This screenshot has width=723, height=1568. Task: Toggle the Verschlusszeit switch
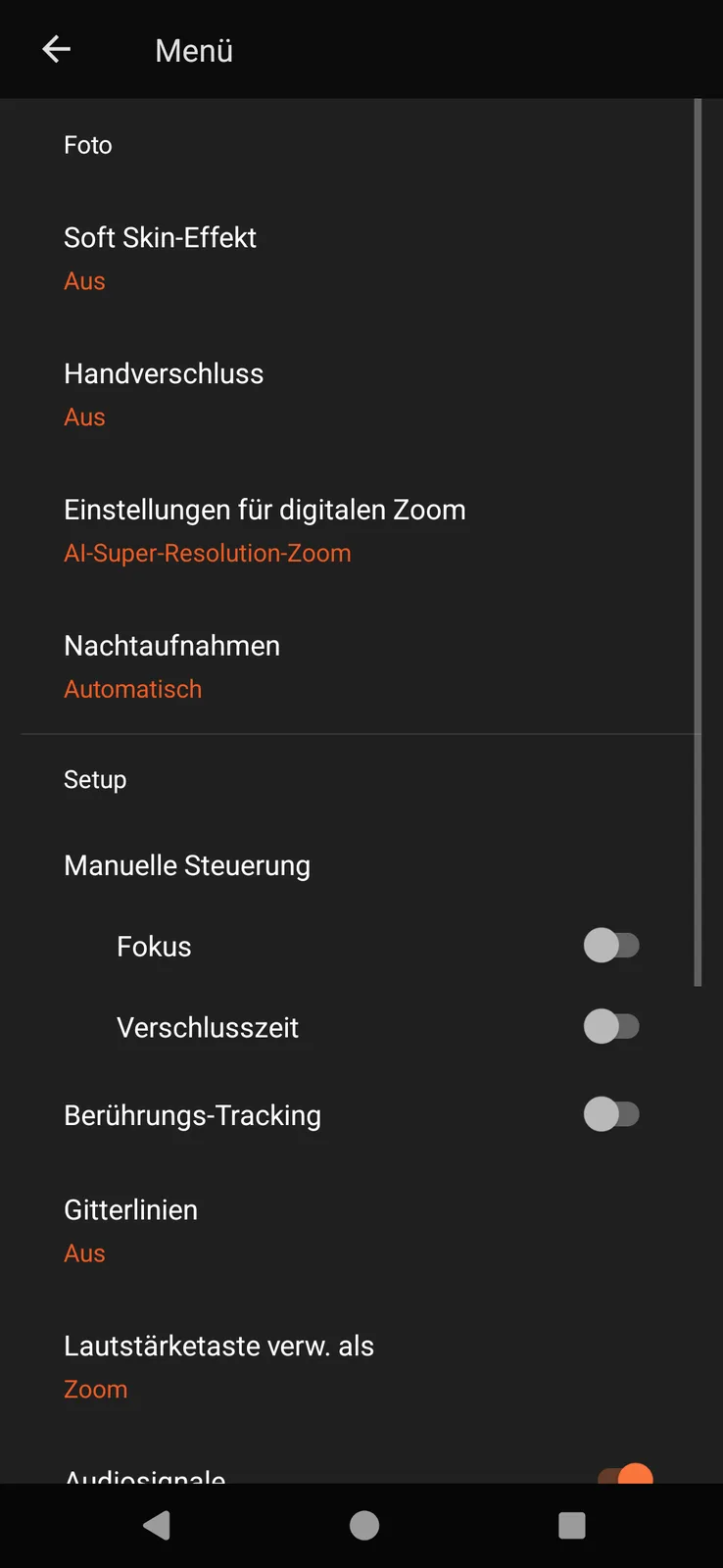pyautogui.click(x=611, y=1027)
